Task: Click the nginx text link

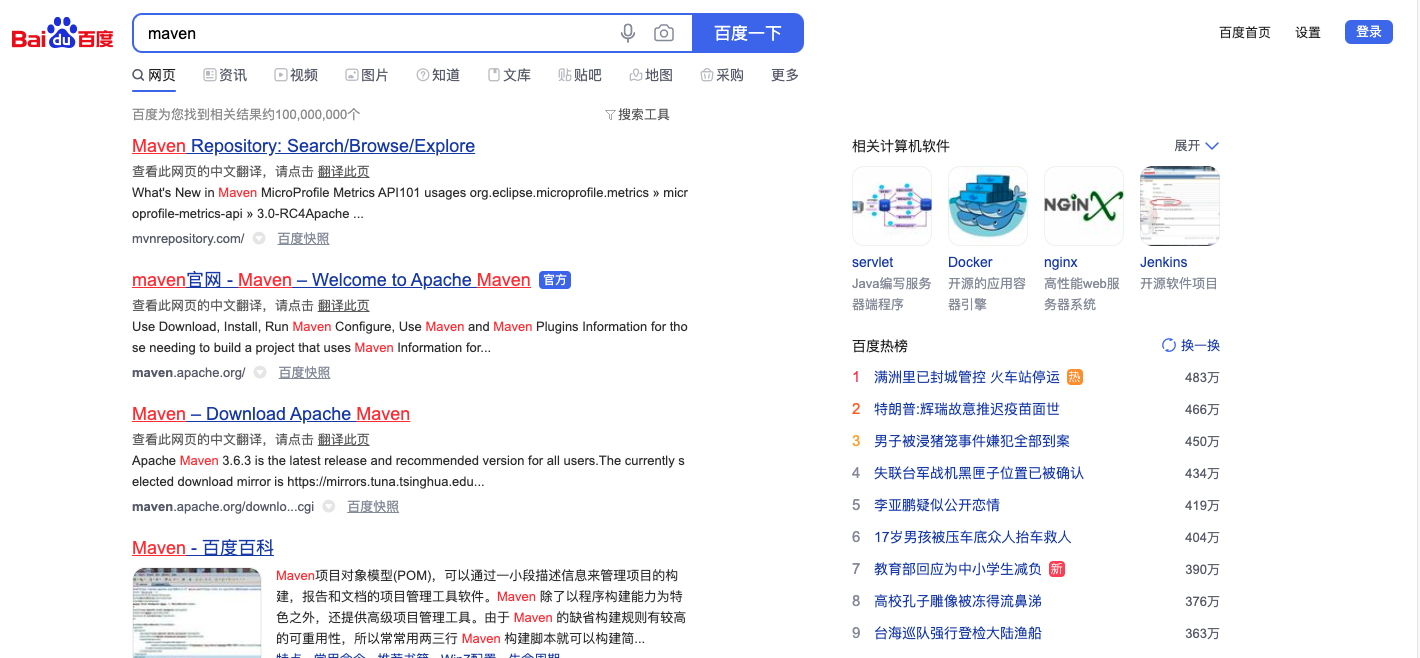Action: pyautogui.click(x=1061, y=262)
